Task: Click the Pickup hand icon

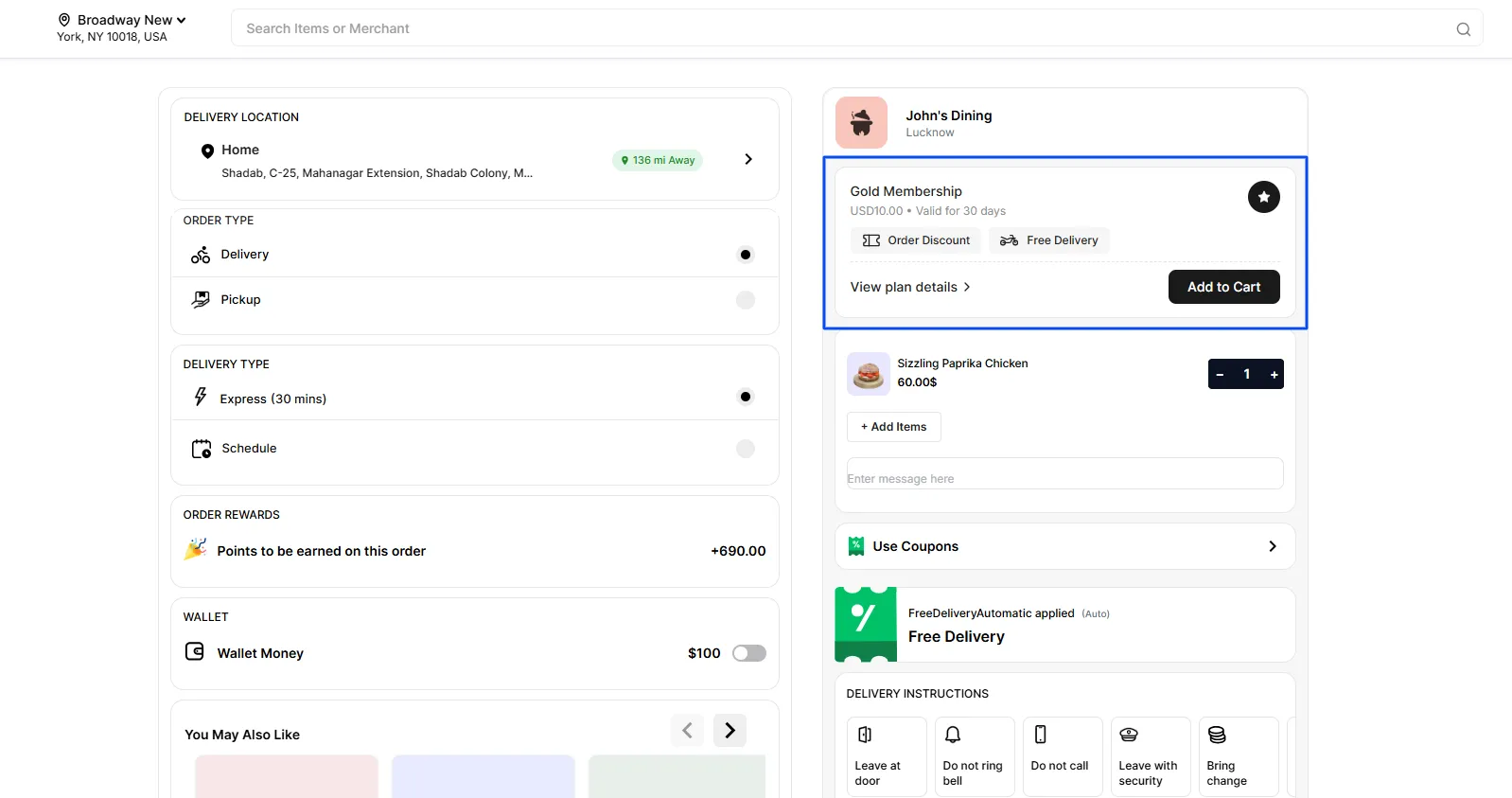Action: coord(201,300)
